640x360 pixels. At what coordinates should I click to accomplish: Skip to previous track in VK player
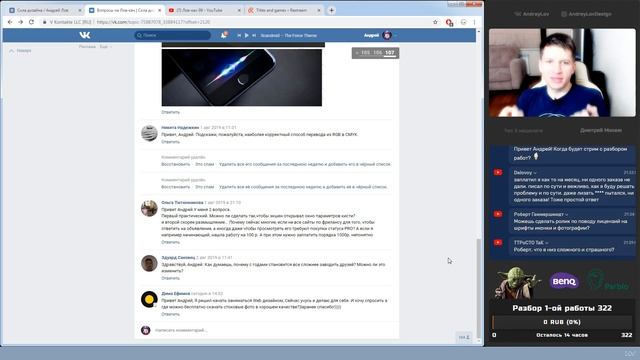point(239,36)
